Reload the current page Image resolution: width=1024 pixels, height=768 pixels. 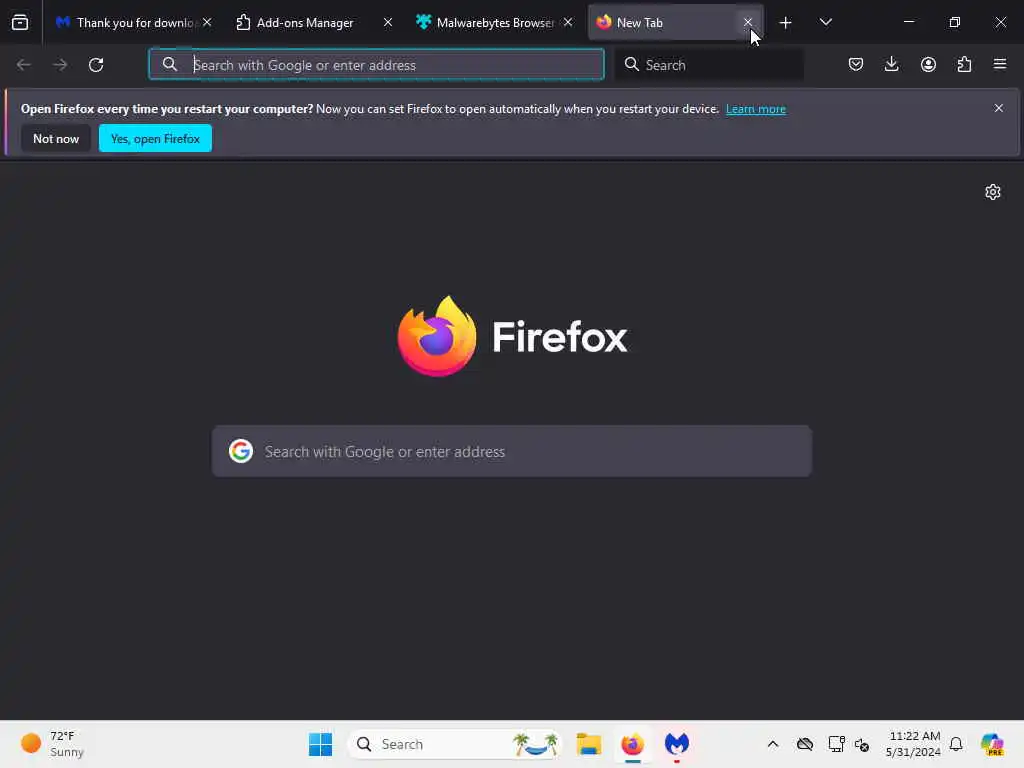(x=96, y=65)
